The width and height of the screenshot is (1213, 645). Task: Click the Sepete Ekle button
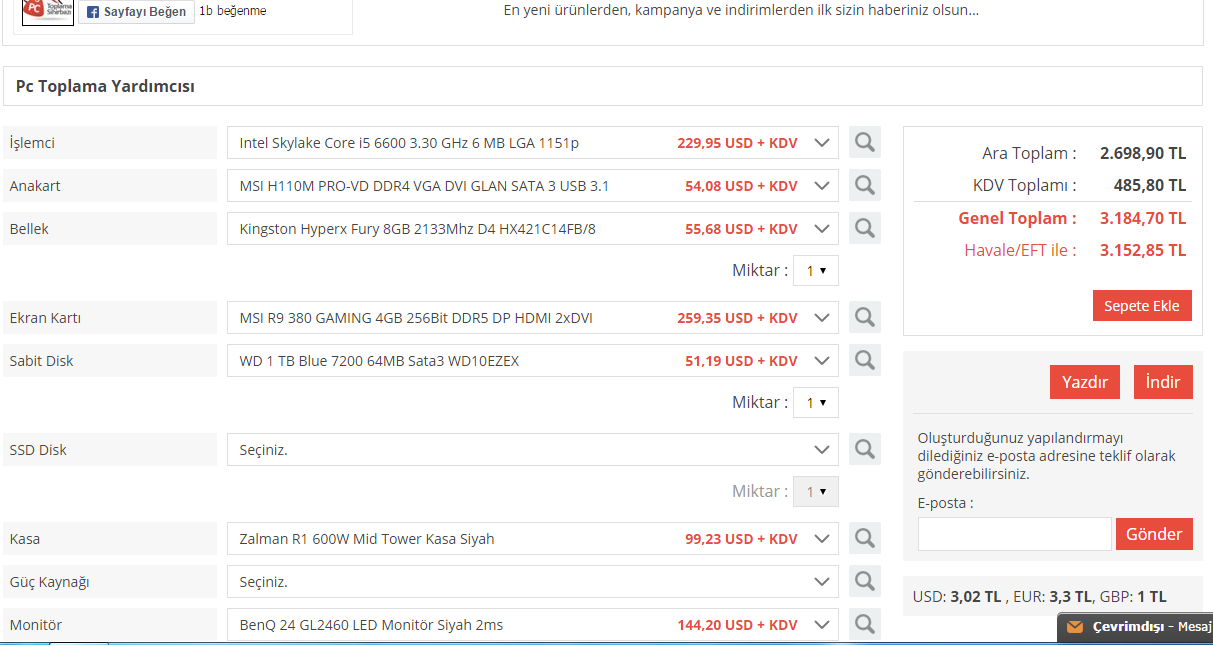pyautogui.click(x=1142, y=306)
